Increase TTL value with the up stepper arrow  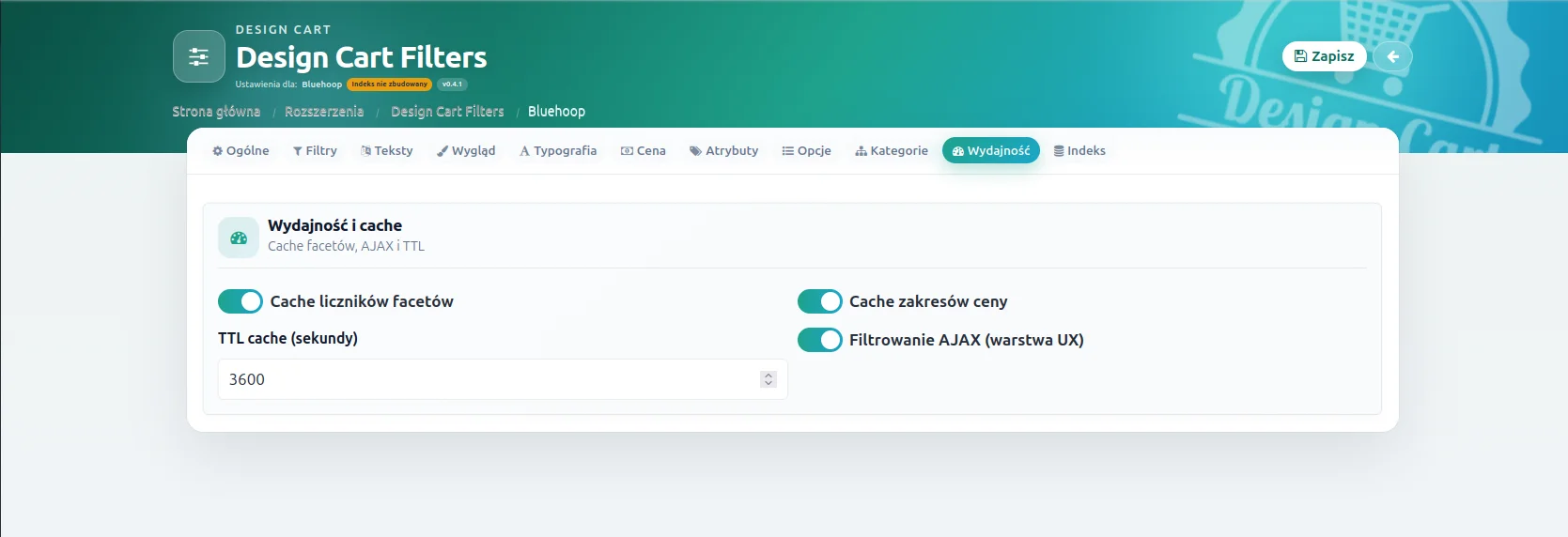tap(768, 375)
